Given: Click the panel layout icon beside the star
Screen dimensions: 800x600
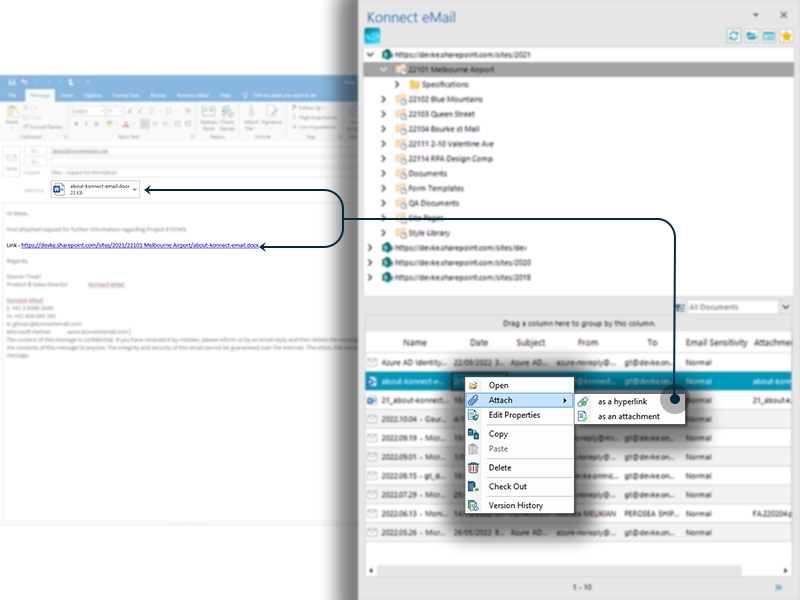Looking at the screenshot, I should [x=769, y=36].
